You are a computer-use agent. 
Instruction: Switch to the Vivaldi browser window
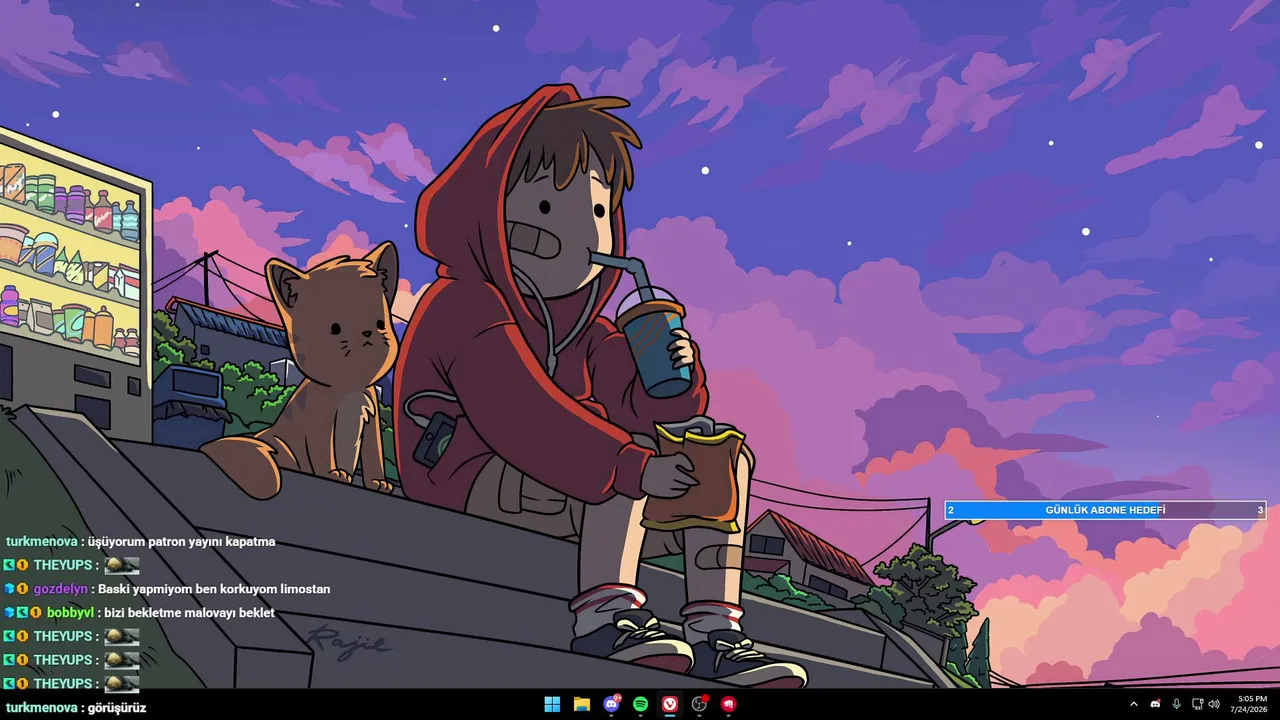[670, 704]
